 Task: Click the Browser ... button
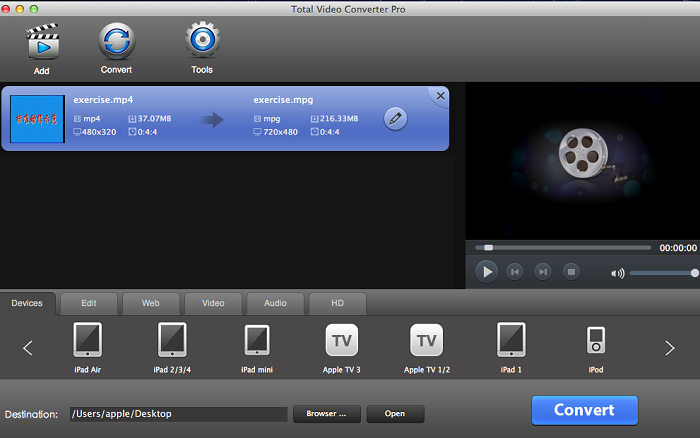[x=326, y=414]
